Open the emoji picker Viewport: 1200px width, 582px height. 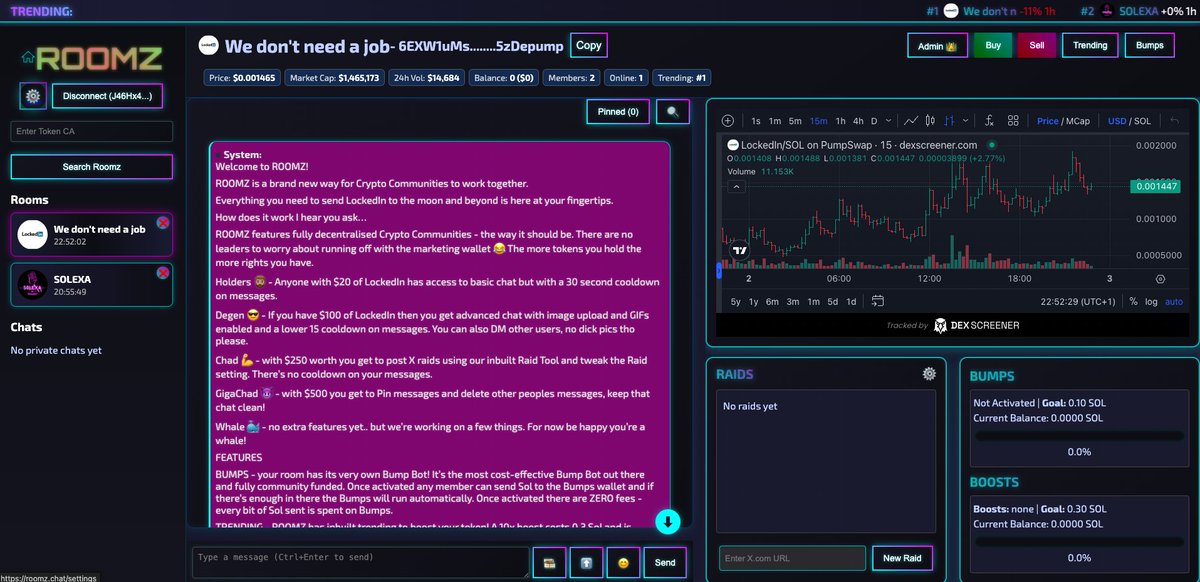pyautogui.click(x=623, y=563)
